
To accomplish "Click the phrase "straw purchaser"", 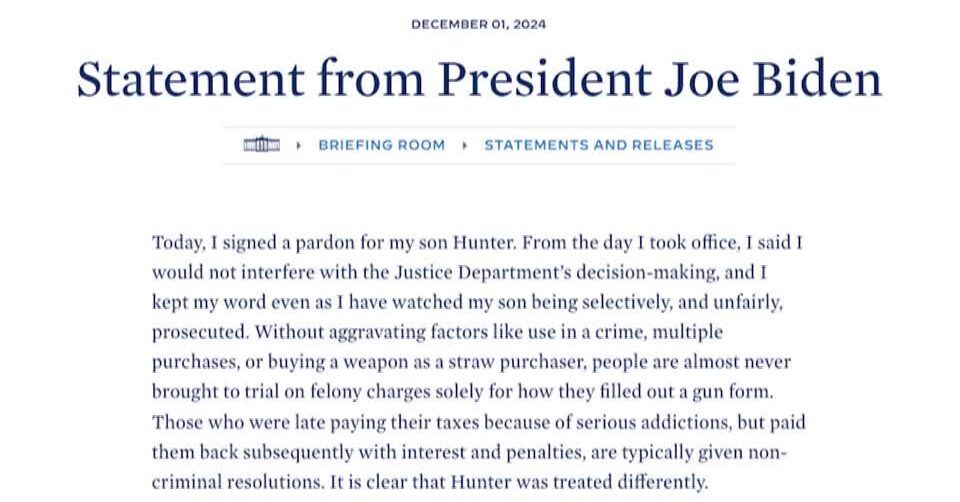I will click(x=517, y=361).
